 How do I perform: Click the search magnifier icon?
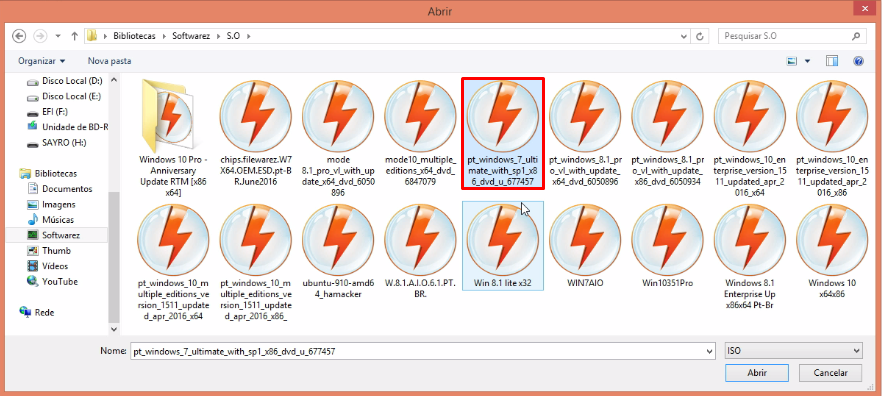pos(856,36)
